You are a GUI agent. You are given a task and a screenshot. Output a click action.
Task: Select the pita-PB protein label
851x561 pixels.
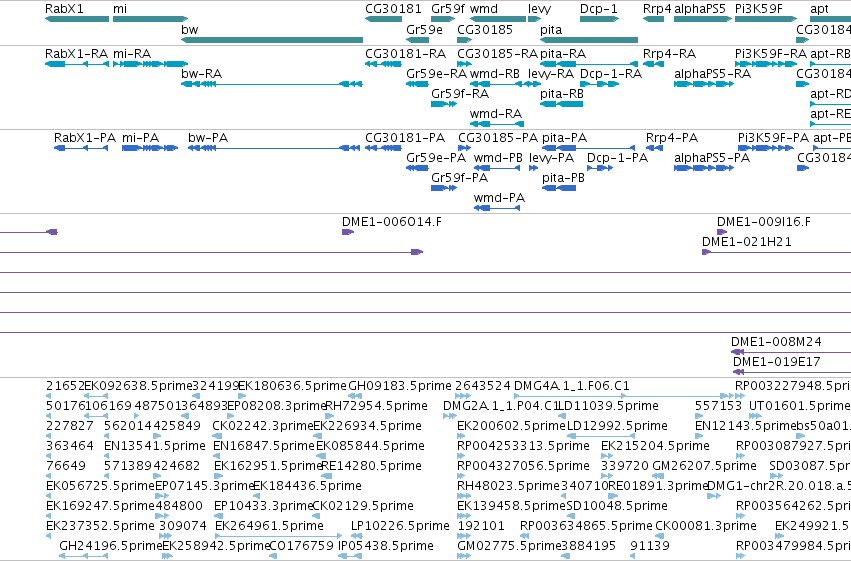563,178
